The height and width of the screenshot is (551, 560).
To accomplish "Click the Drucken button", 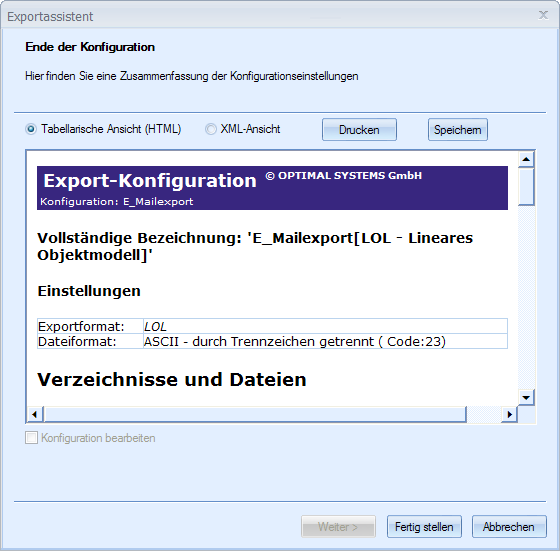I will click(359, 130).
